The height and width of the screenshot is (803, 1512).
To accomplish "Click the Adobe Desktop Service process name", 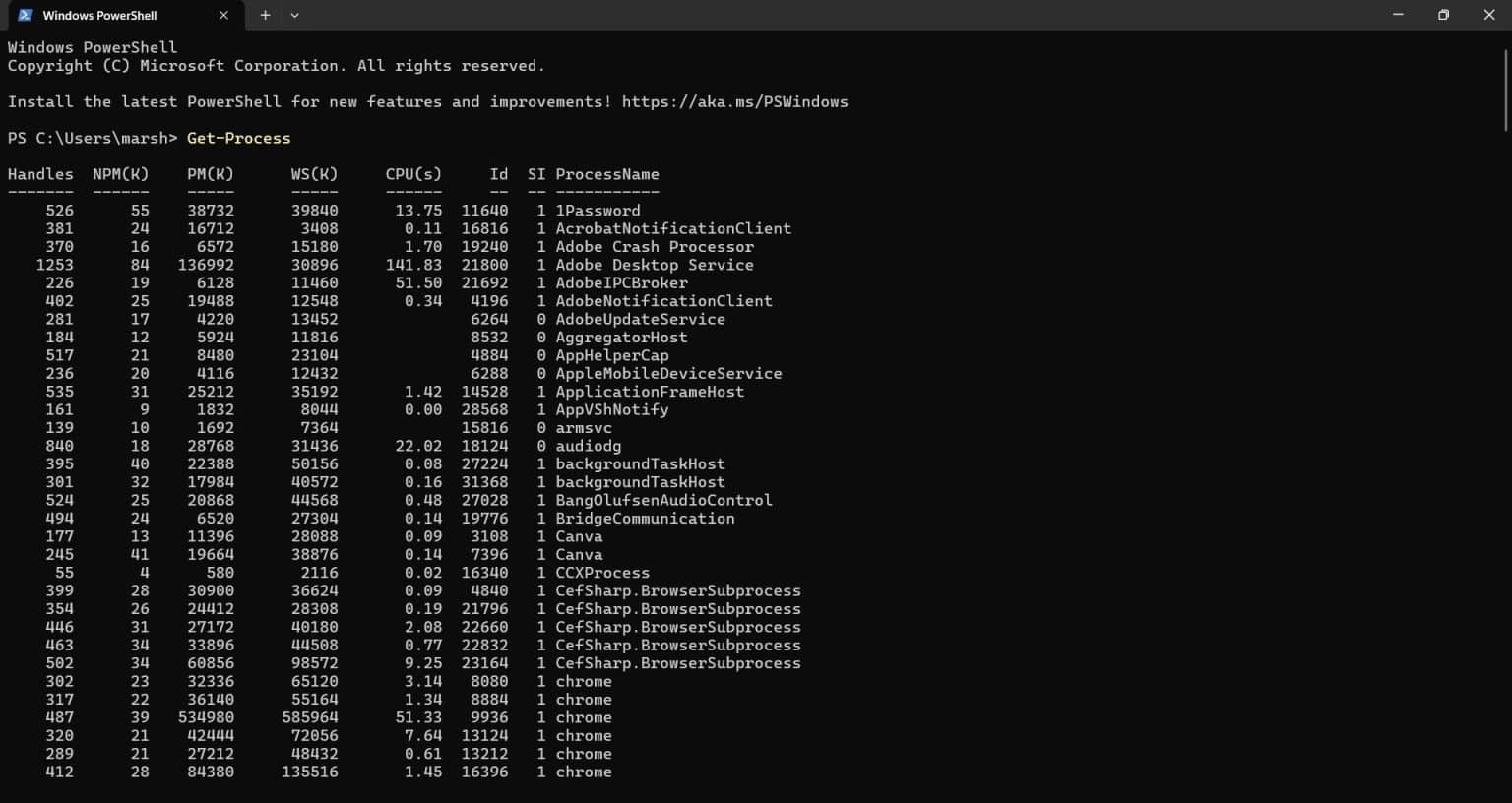I will [x=655, y=265].
